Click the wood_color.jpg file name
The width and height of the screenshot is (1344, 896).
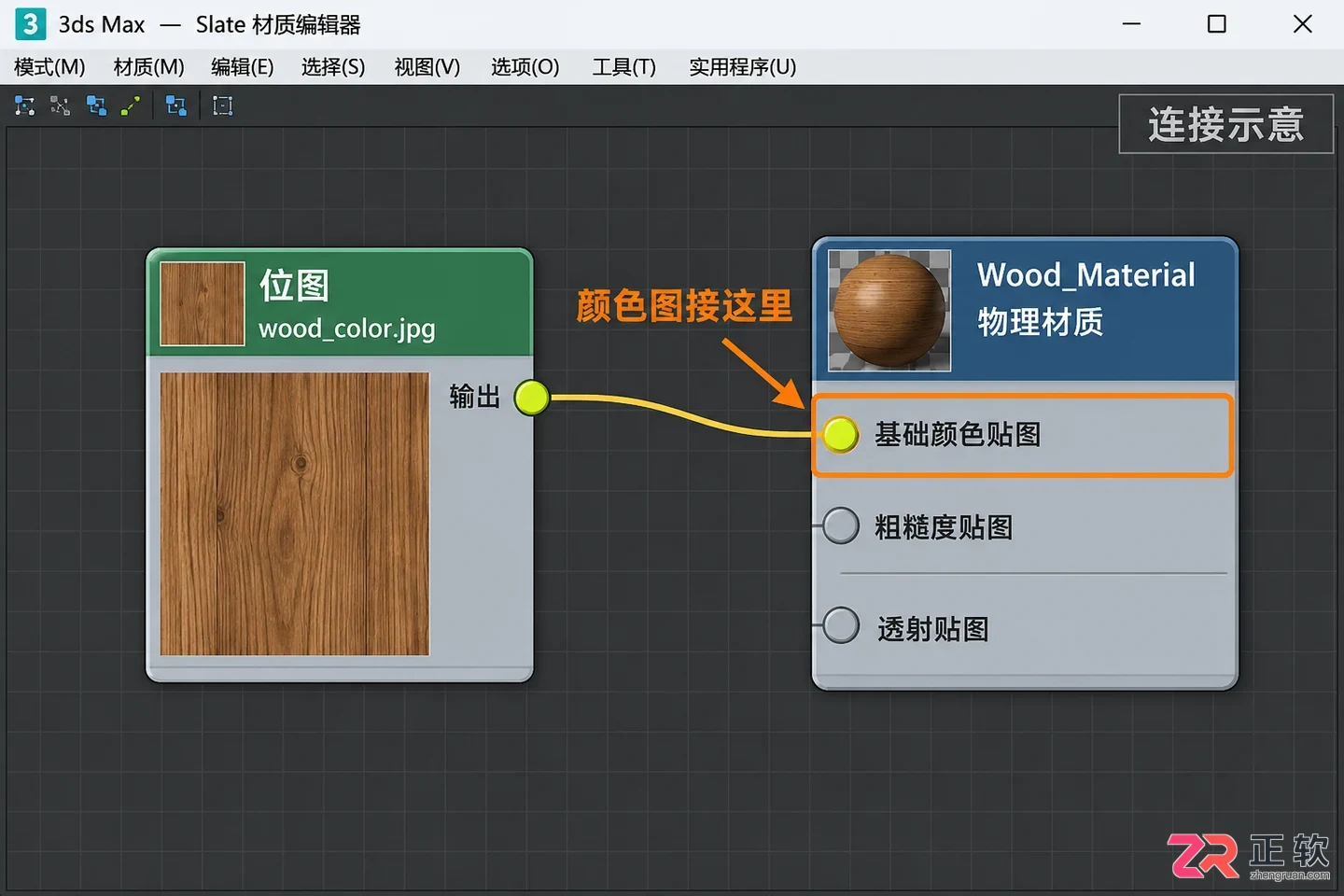pyautogui.click(x=347, y=329)
